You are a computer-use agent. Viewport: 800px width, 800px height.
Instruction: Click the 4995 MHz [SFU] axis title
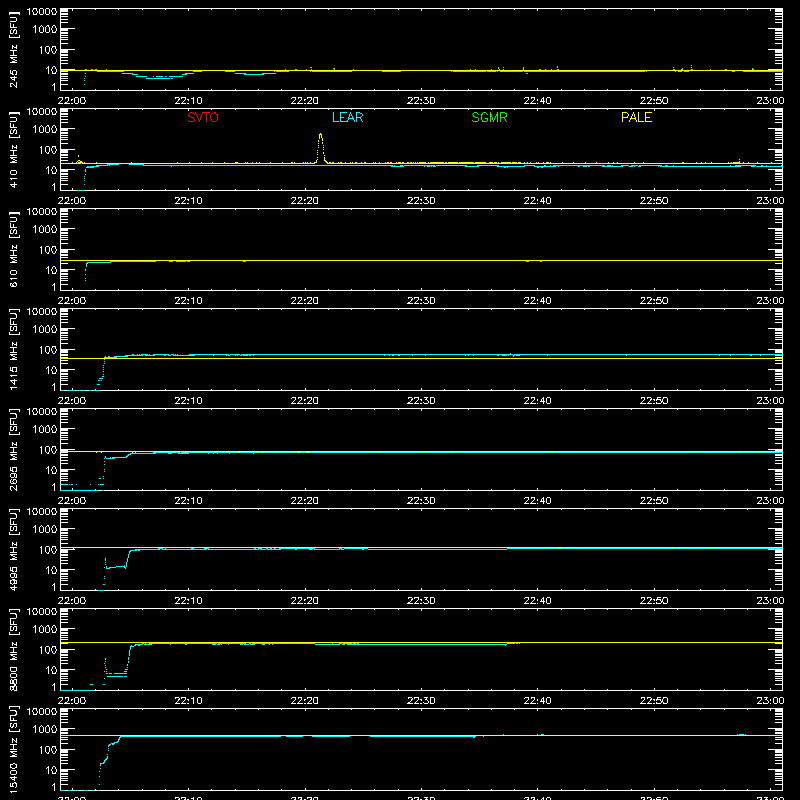pos(13,549)
